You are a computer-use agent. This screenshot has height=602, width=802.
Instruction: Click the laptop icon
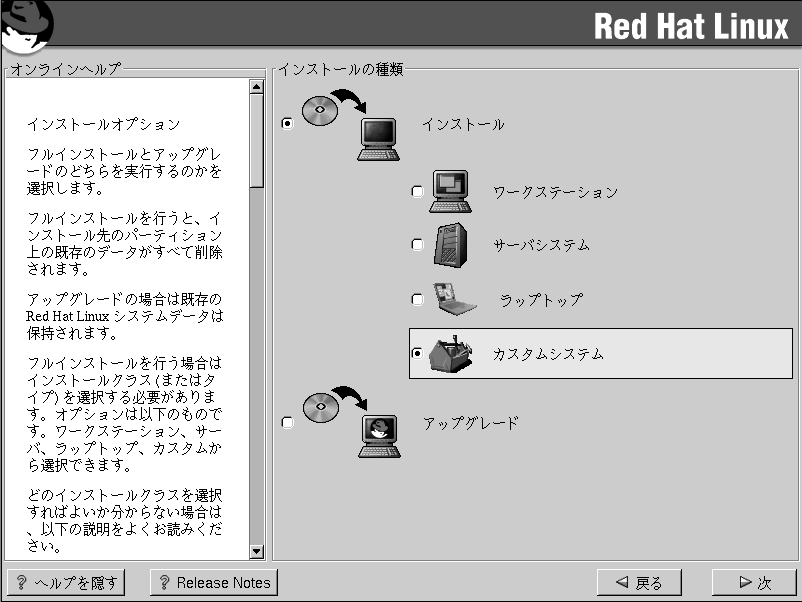[453, 299]
